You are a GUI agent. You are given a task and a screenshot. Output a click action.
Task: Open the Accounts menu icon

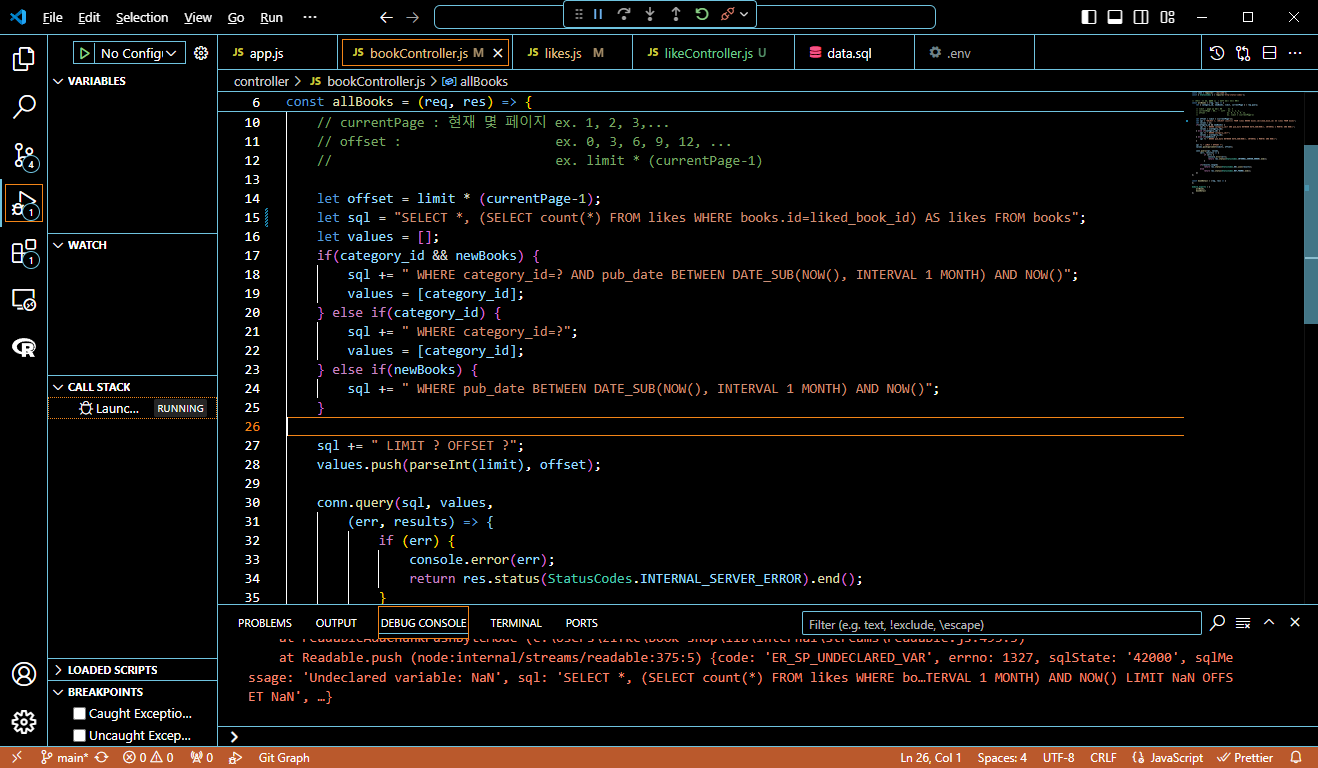24,674
